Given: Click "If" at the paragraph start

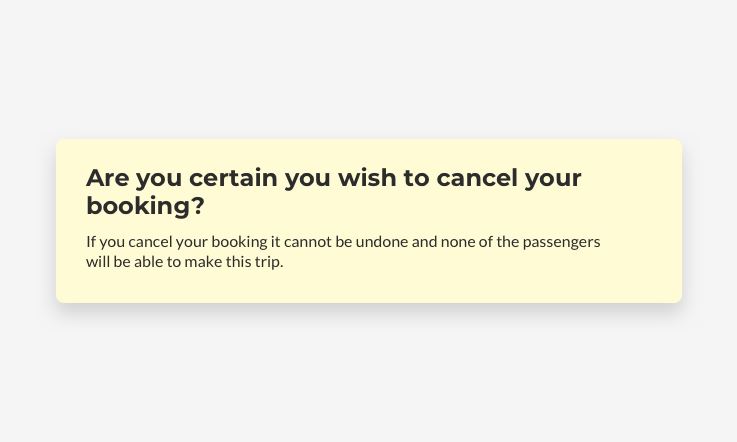Looking at the screenshot, I should (x=90, y=241).
